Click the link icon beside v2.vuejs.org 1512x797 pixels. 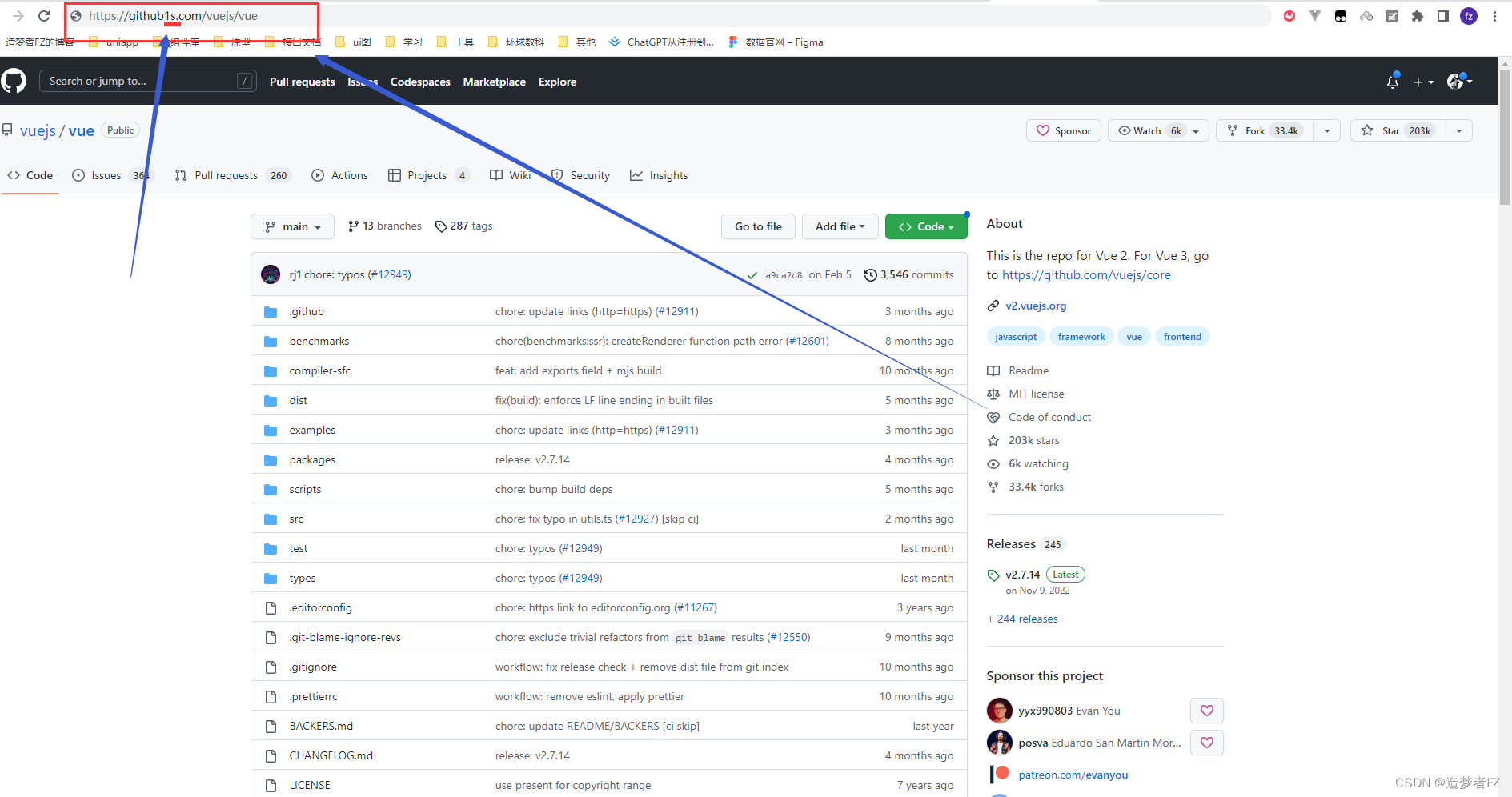pos(993,306)
